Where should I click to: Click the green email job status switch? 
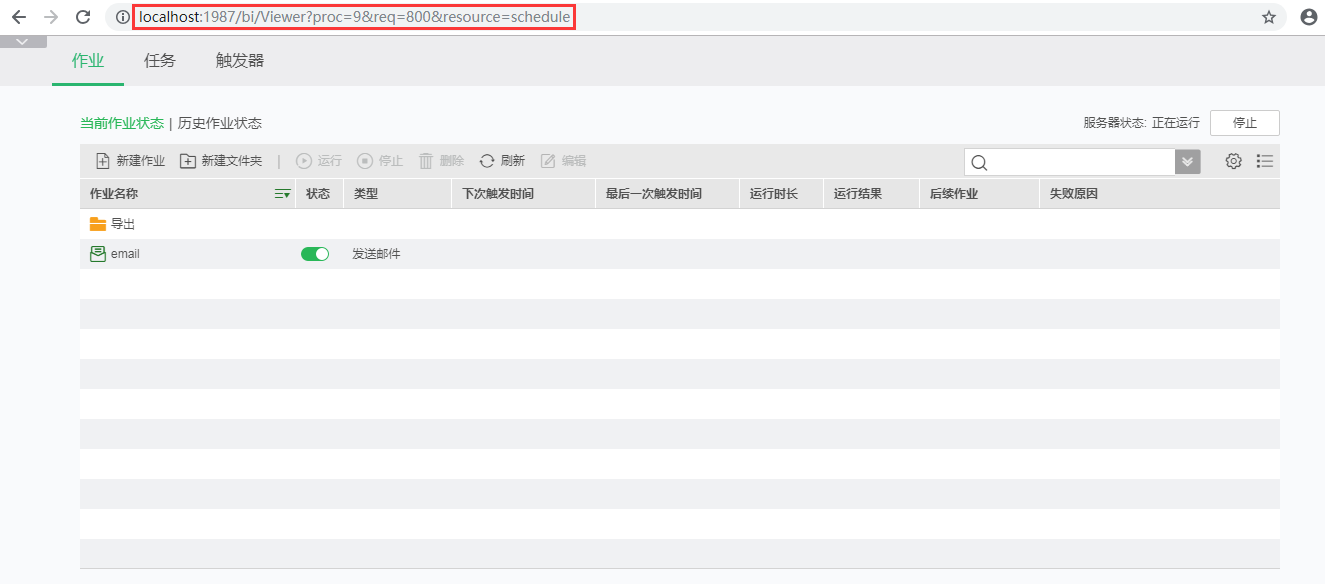pyautogui.click(x=314, y=253)
